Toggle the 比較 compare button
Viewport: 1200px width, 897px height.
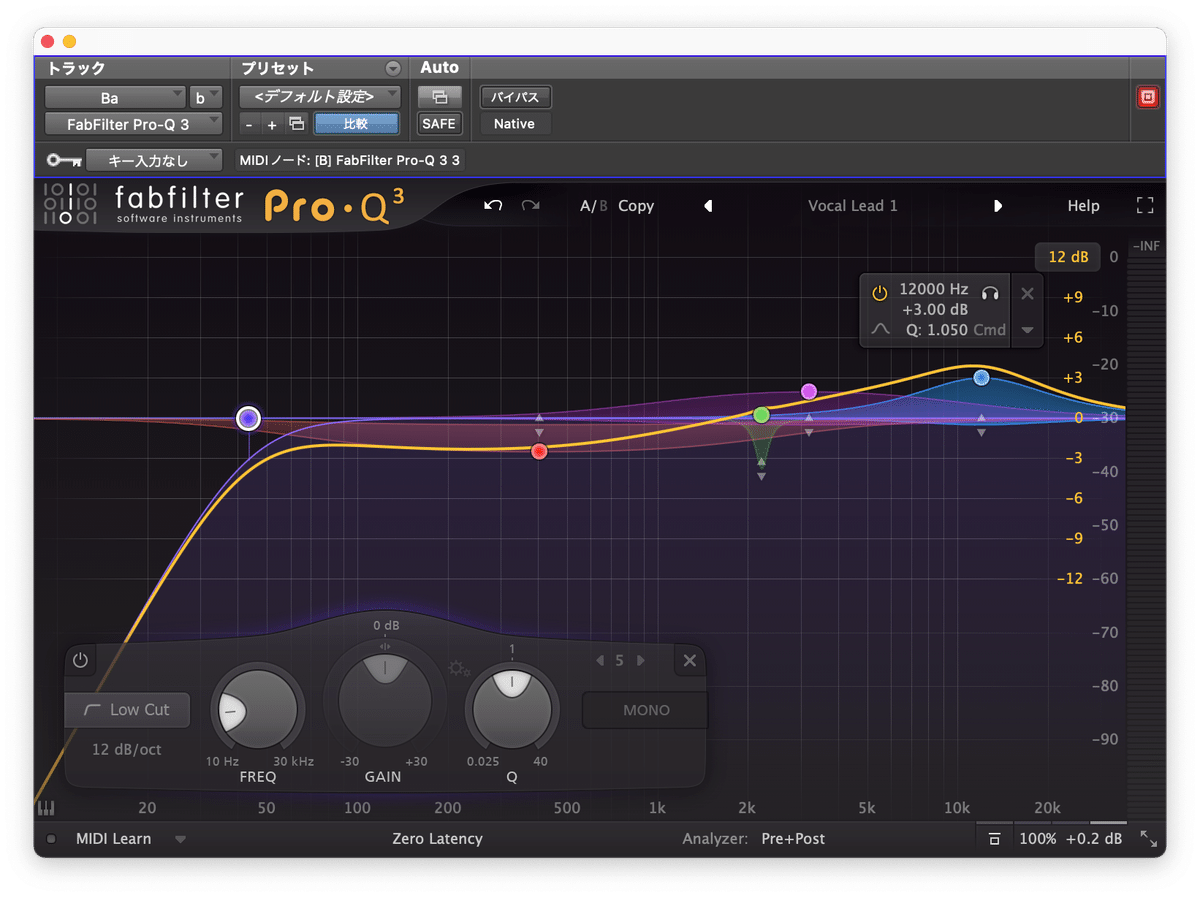pyautogui.click(x=356, y=124)
